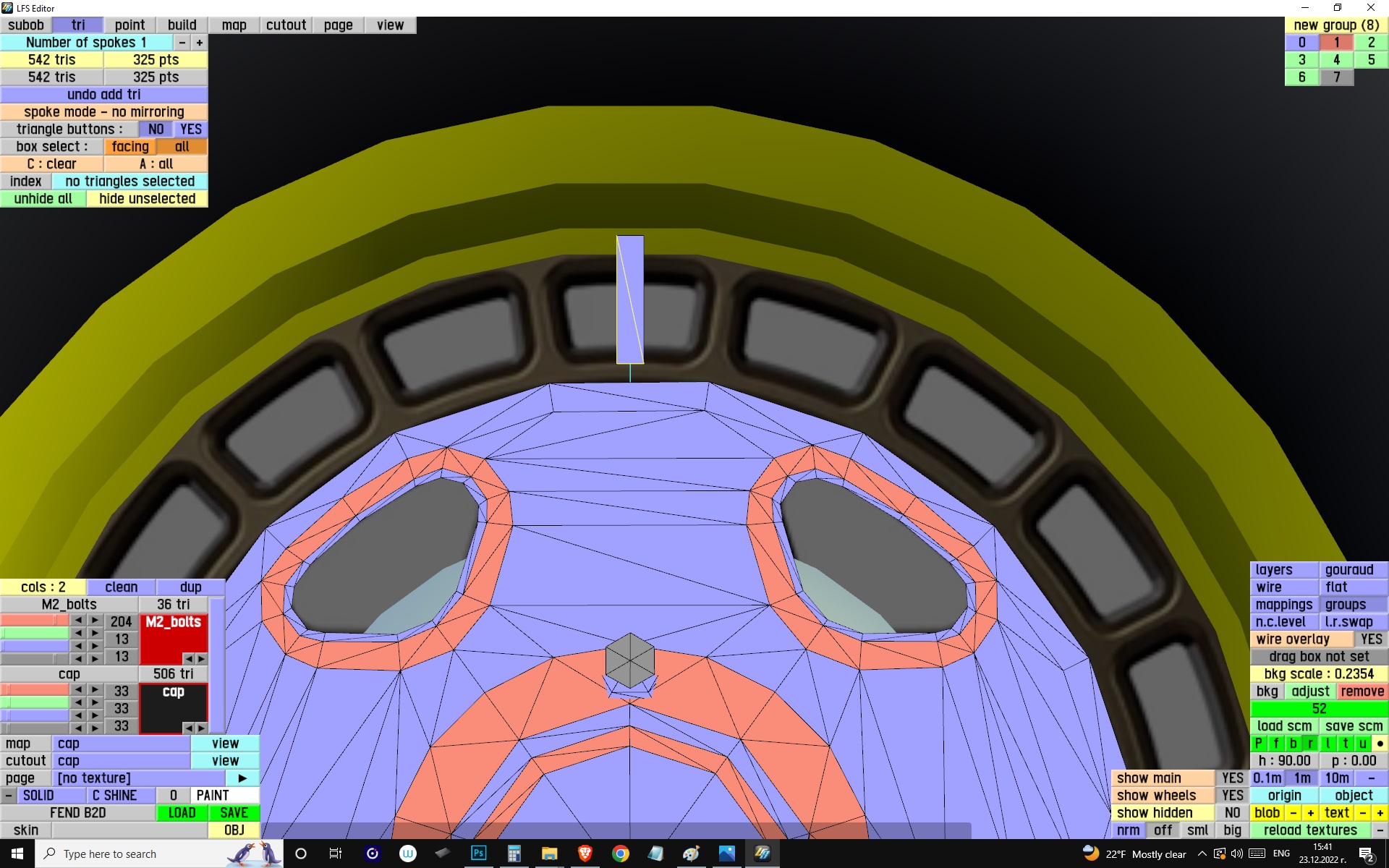Viewport: 1389px width, 868px height.
Task: Open Photoshop from the Windows taskbar
Action: pyautogui.click(x=478, y=854)
